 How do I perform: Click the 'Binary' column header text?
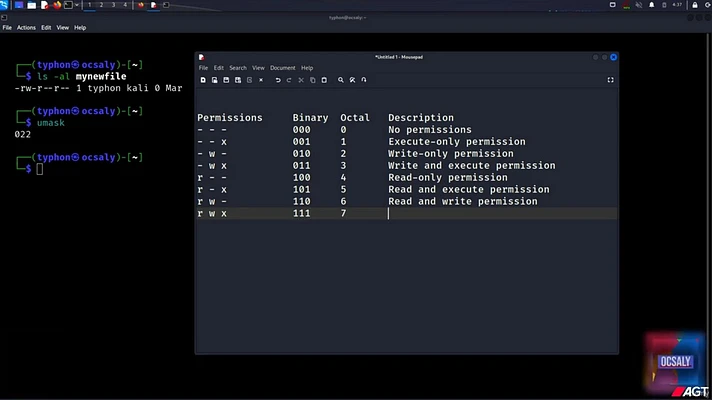310,118
